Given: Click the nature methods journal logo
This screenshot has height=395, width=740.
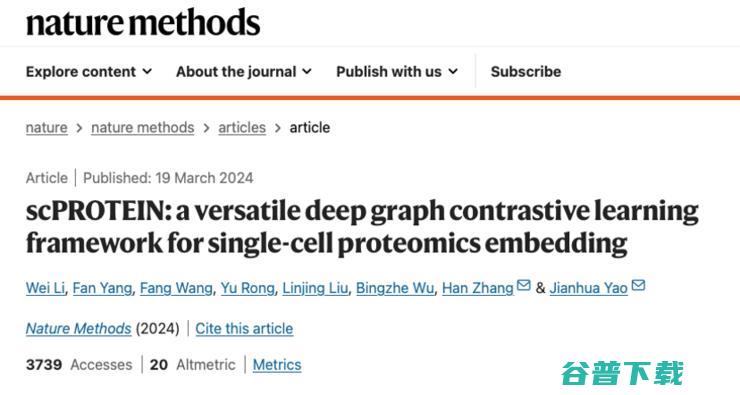Looking at the screenshot, I should click(x=143, y=22).
